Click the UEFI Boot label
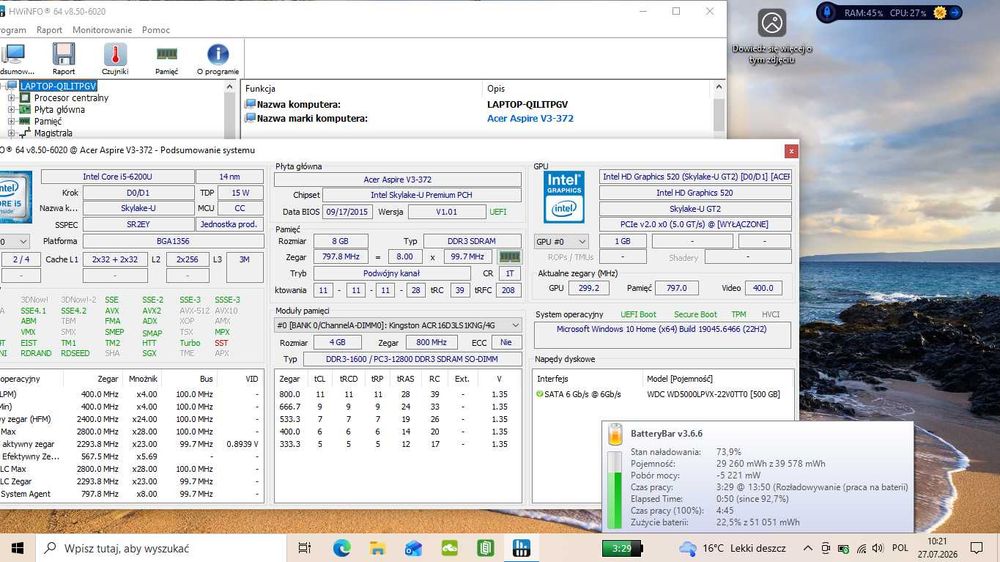This screenshot has width=1000, height=562. pyautogui.click(x=638, y=314)
